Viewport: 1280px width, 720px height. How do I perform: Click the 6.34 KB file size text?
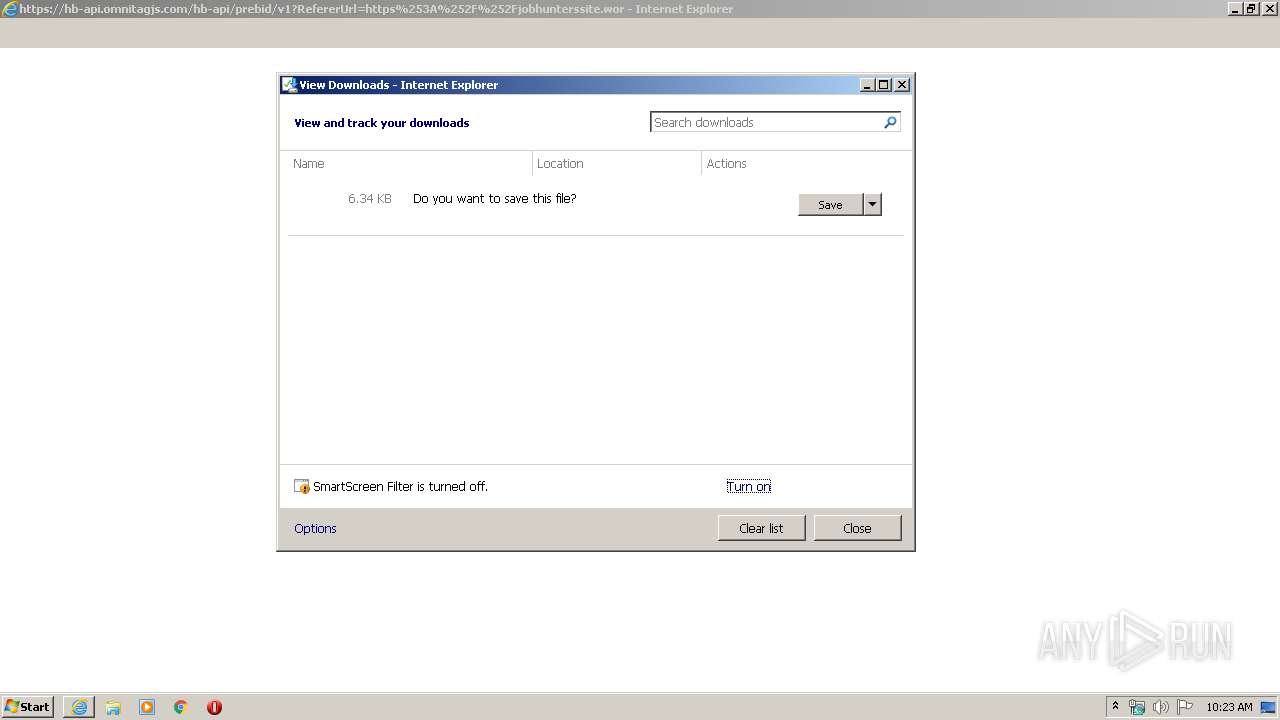click(369, 199)
